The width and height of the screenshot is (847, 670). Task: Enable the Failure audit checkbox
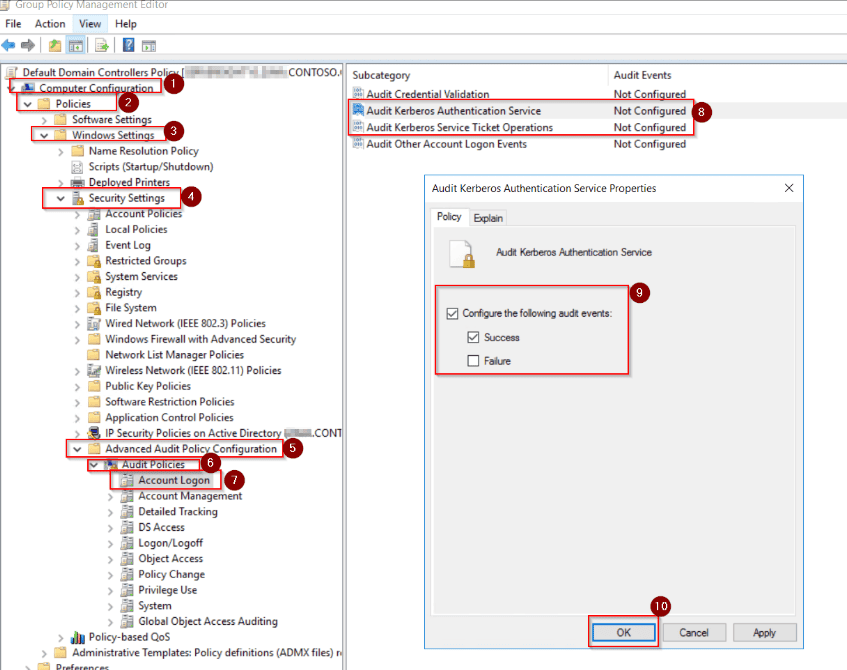coord(473,360)
